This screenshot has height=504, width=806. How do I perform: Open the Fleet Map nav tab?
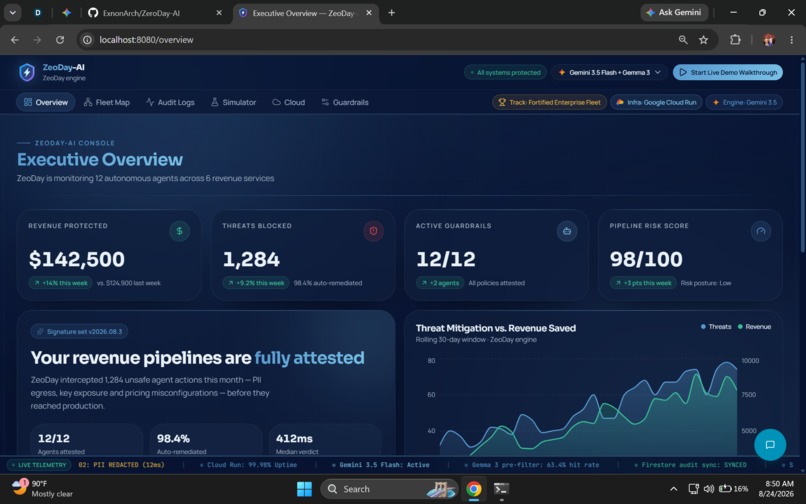click(x=107, y=102)
